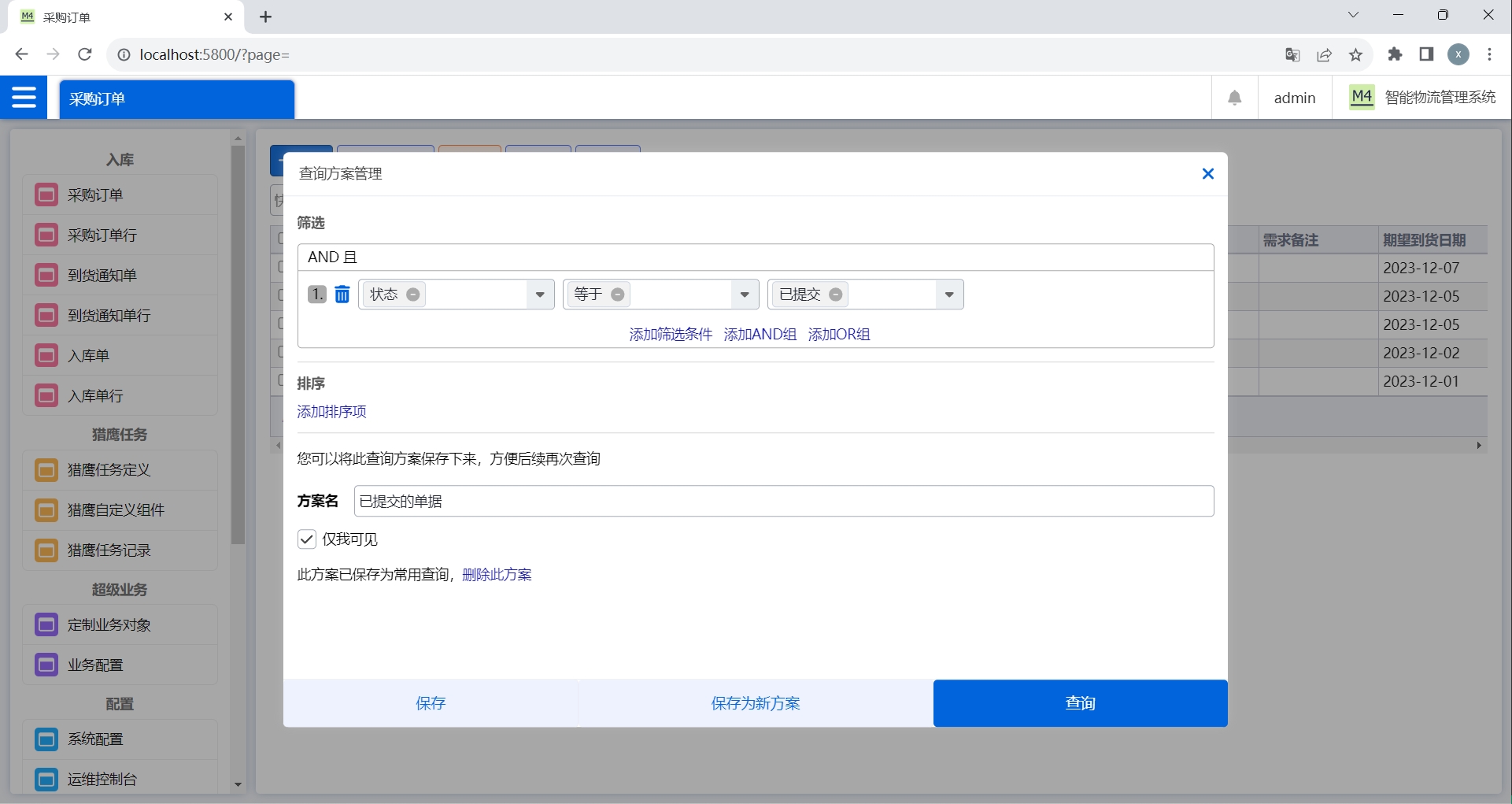Image resolution: width=1512 pixels, height=804 pixels.
Task: Select the 采购订单 browser tab
Action: pos(126,17)
